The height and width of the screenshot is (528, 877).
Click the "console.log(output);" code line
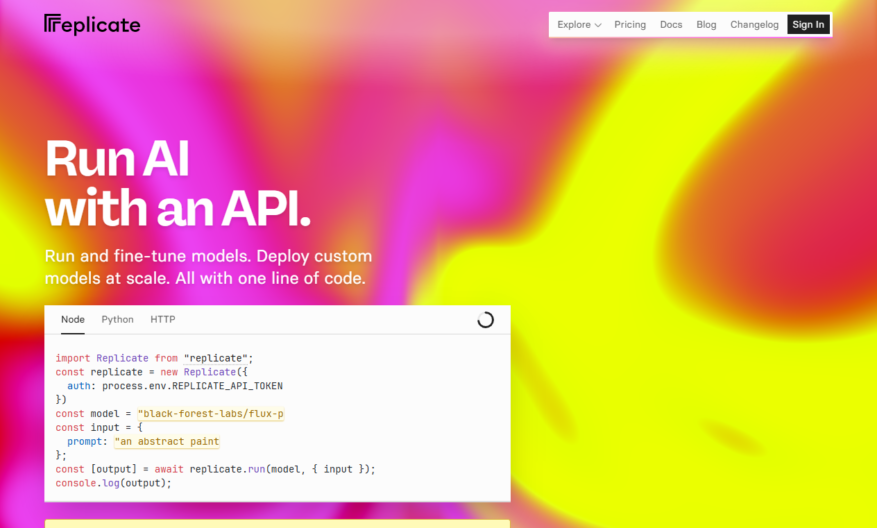pyautogui.click(x=114, y=483)
